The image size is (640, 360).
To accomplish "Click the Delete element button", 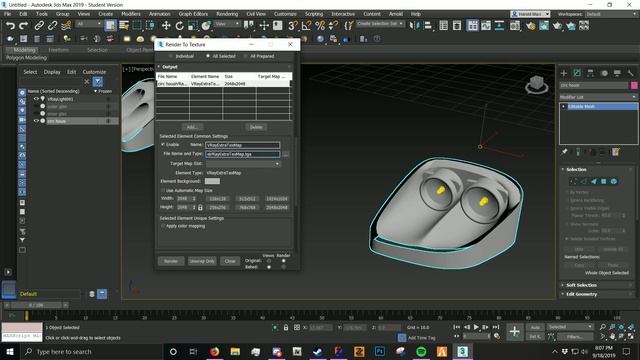I will point(256,127).
